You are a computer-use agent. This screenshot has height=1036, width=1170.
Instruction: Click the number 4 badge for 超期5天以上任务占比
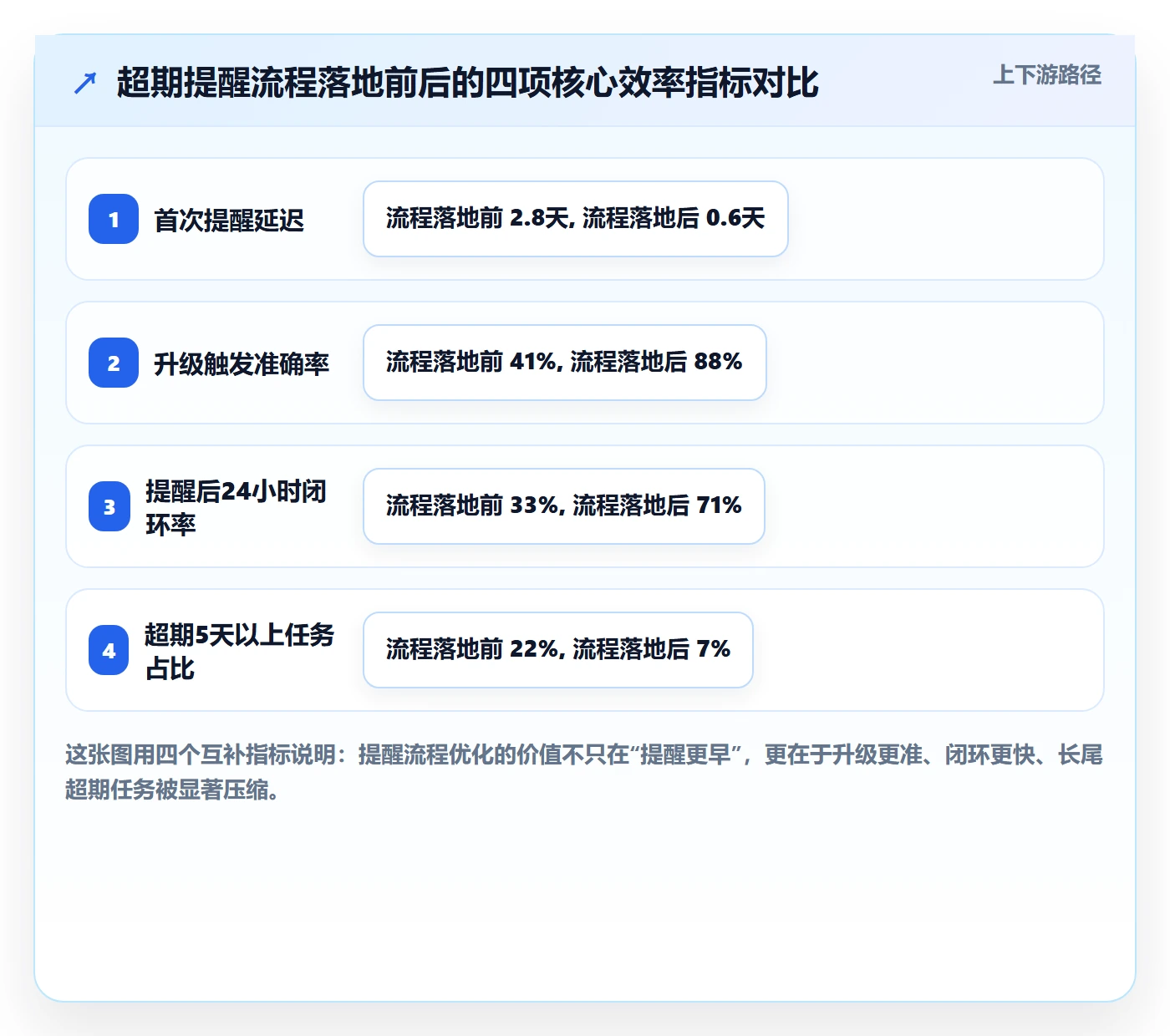[x=109, y=650]
